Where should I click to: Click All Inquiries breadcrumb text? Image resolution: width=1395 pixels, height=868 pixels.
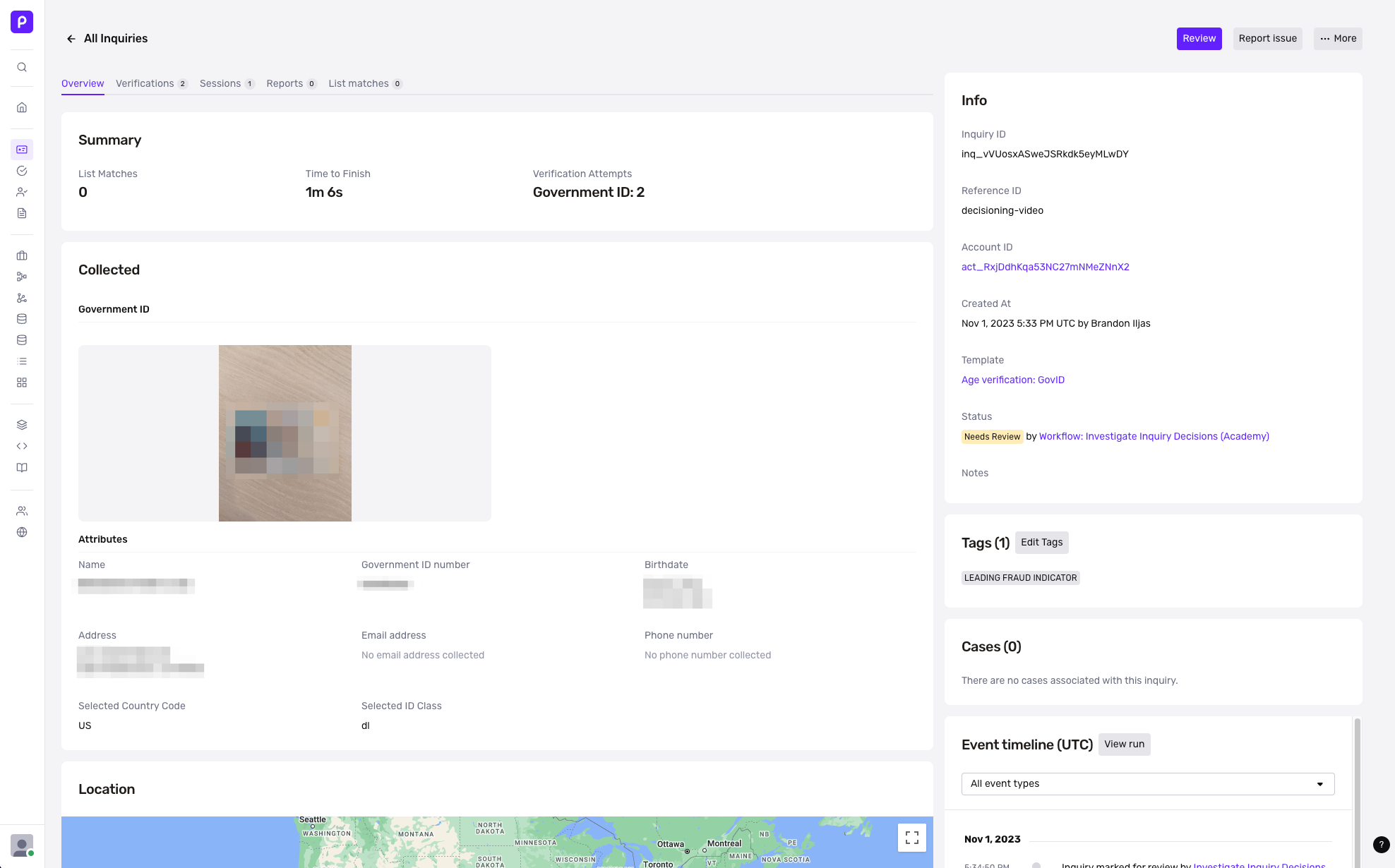point(116,39)
